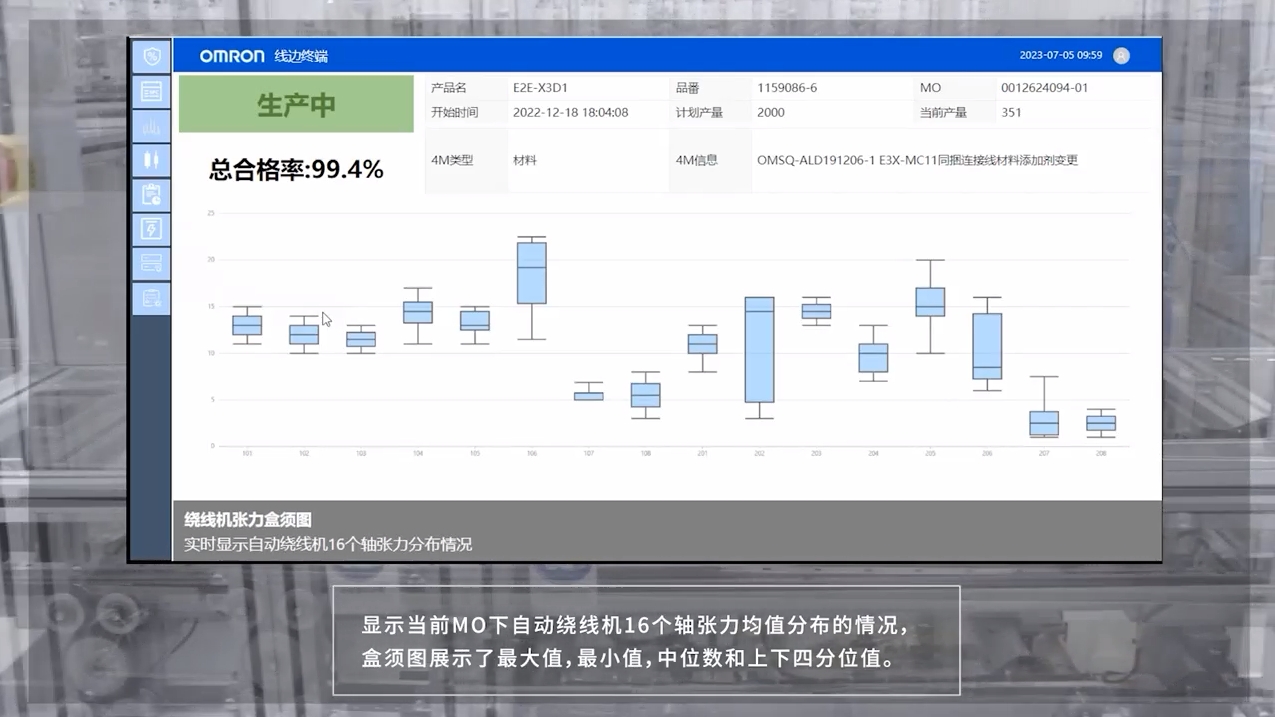Click the box plot for axis 101
Screen dimensions: 1275x717
coord(247,325)
